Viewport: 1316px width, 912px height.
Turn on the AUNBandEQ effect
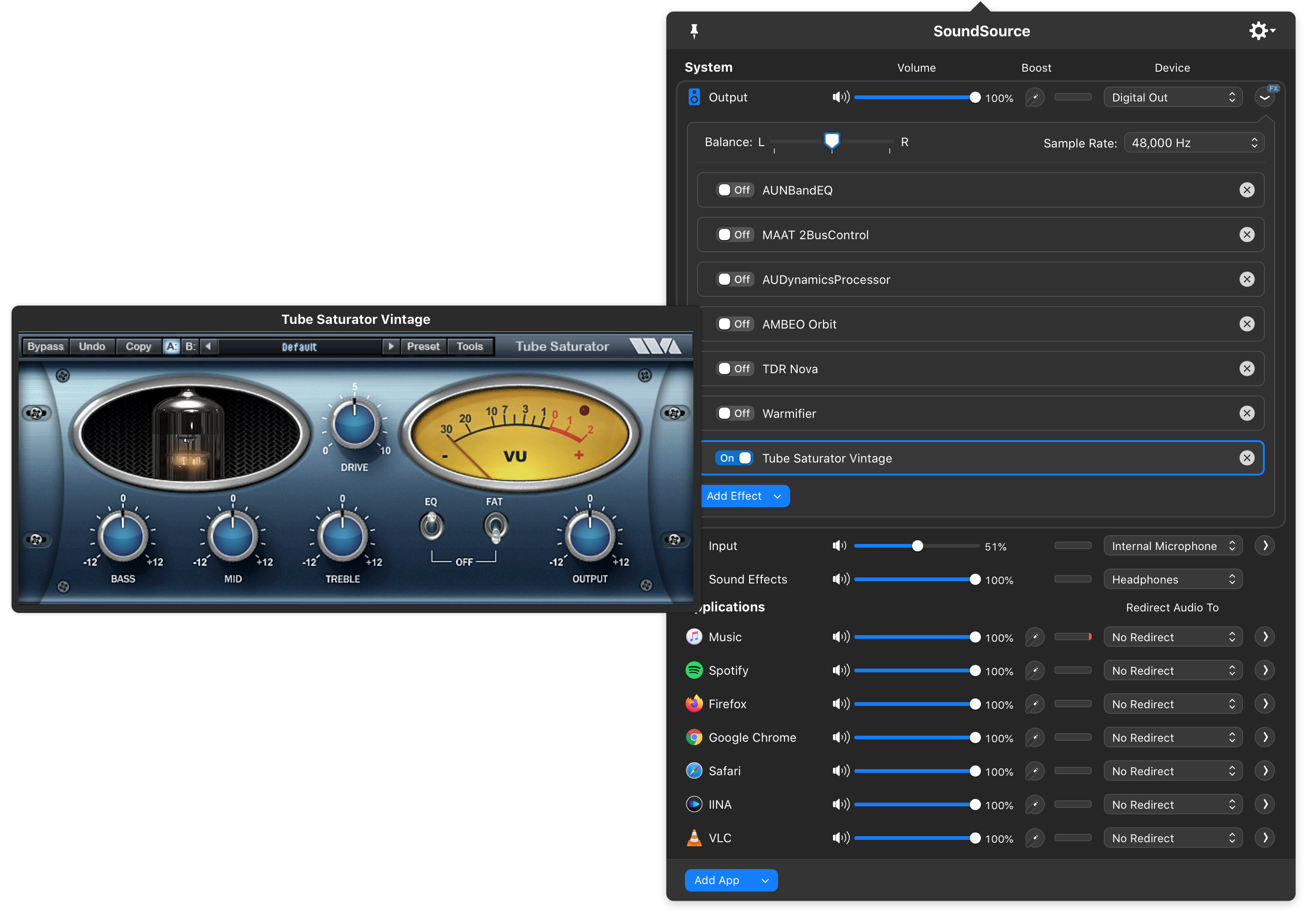[734, 190]
